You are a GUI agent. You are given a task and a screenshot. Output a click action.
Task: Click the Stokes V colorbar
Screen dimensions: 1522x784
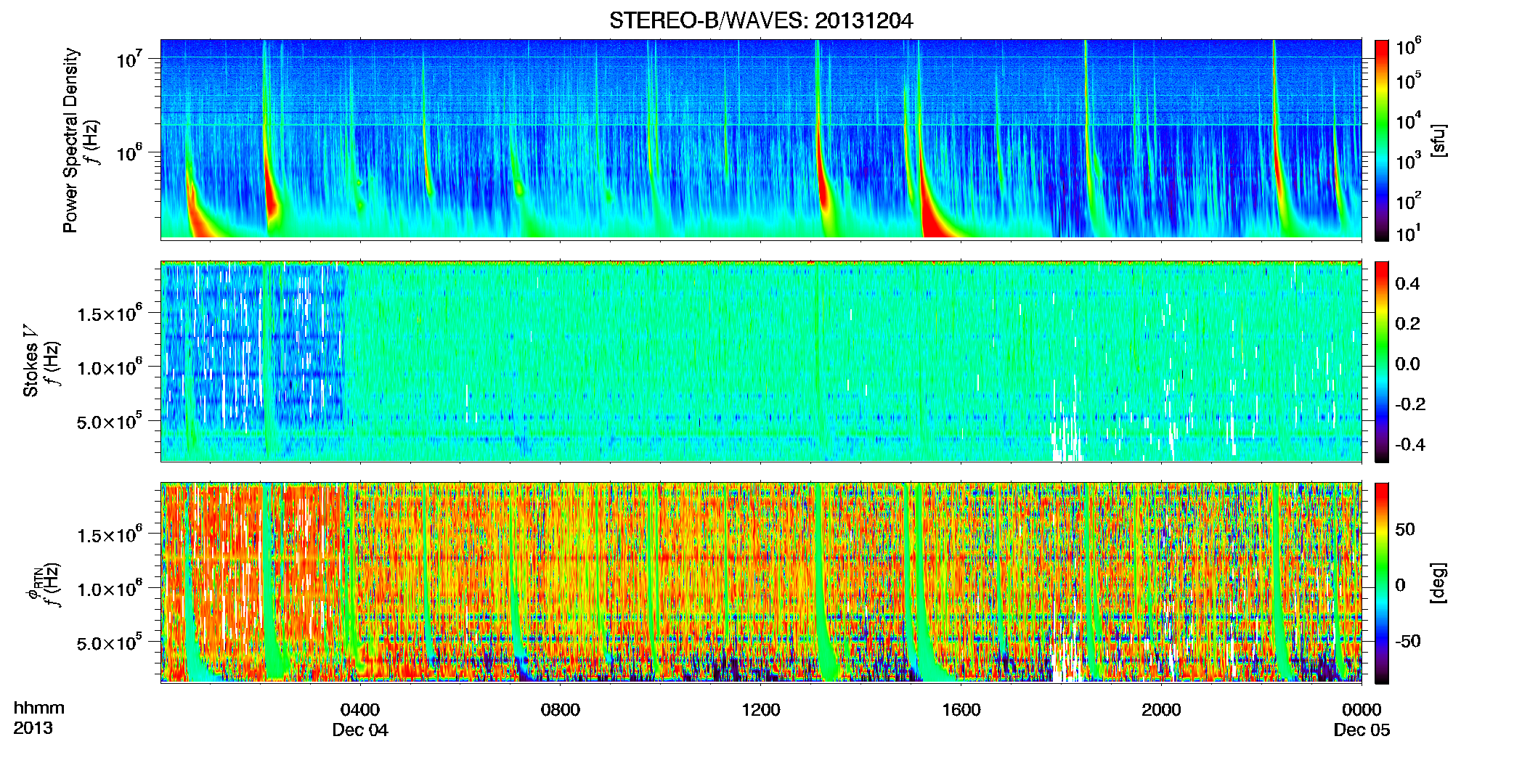point(1382,362)
